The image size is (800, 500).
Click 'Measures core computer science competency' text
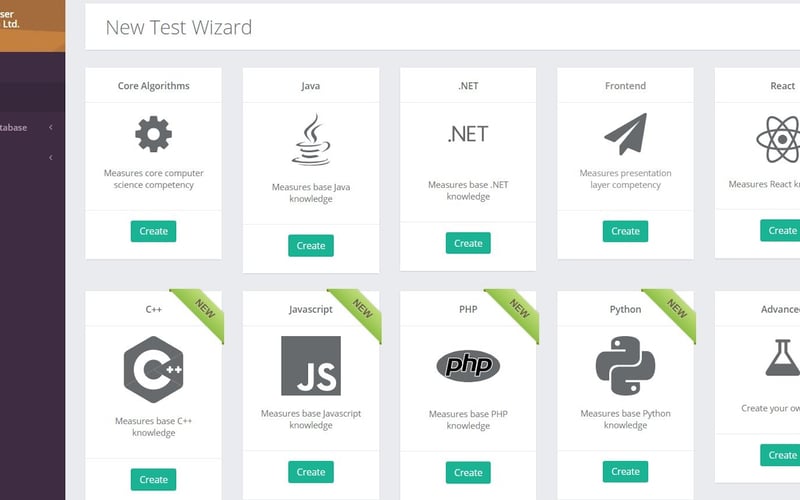pos(154,179)
